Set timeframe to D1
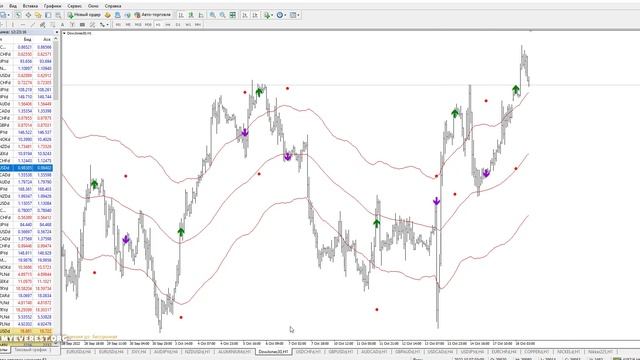Screen dimensions: 640x360 tap(178, 25)
